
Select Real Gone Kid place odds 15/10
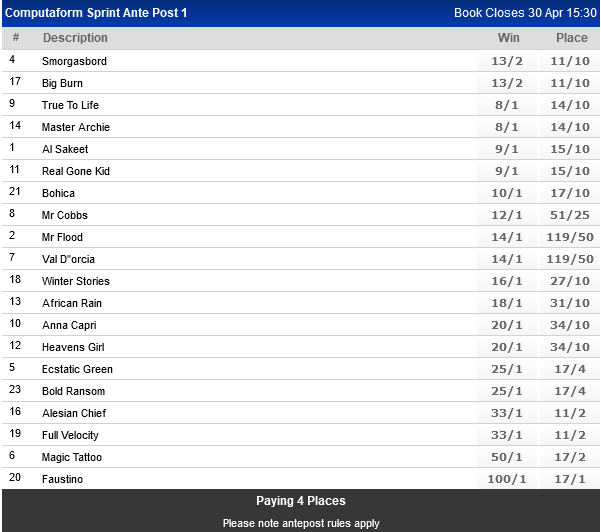(571, 171)
